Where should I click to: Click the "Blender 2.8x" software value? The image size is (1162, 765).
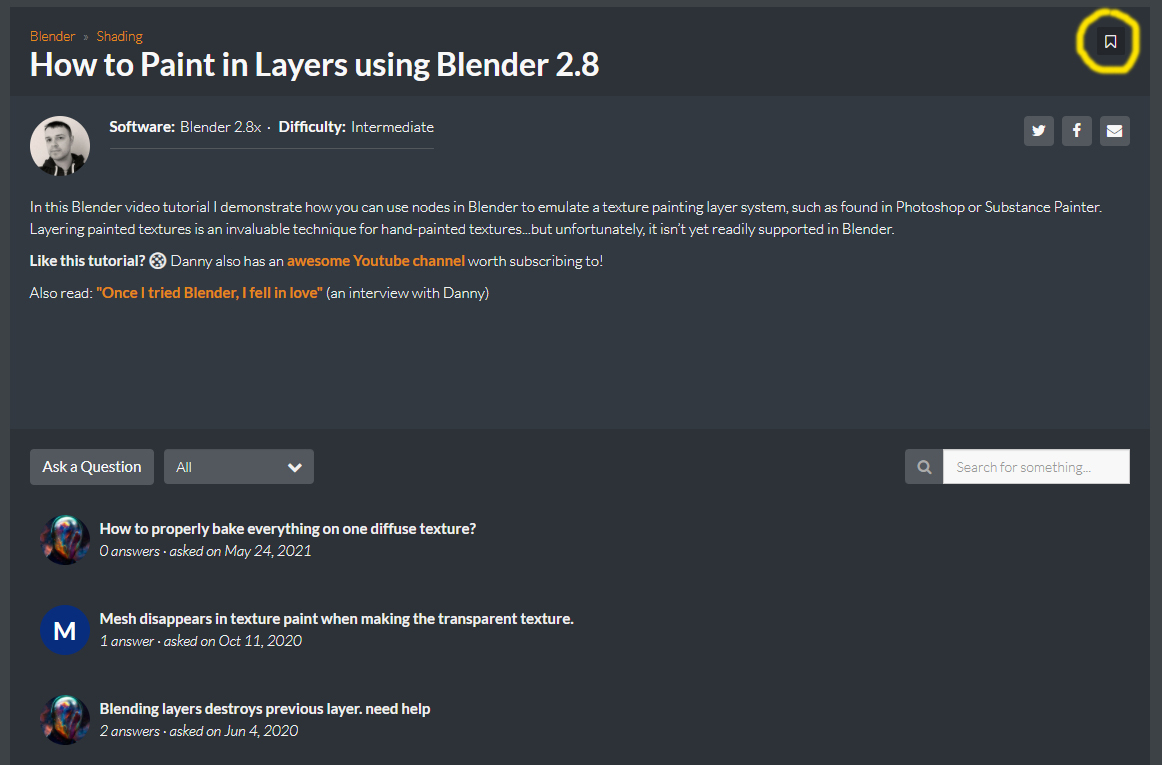[220, 128]
